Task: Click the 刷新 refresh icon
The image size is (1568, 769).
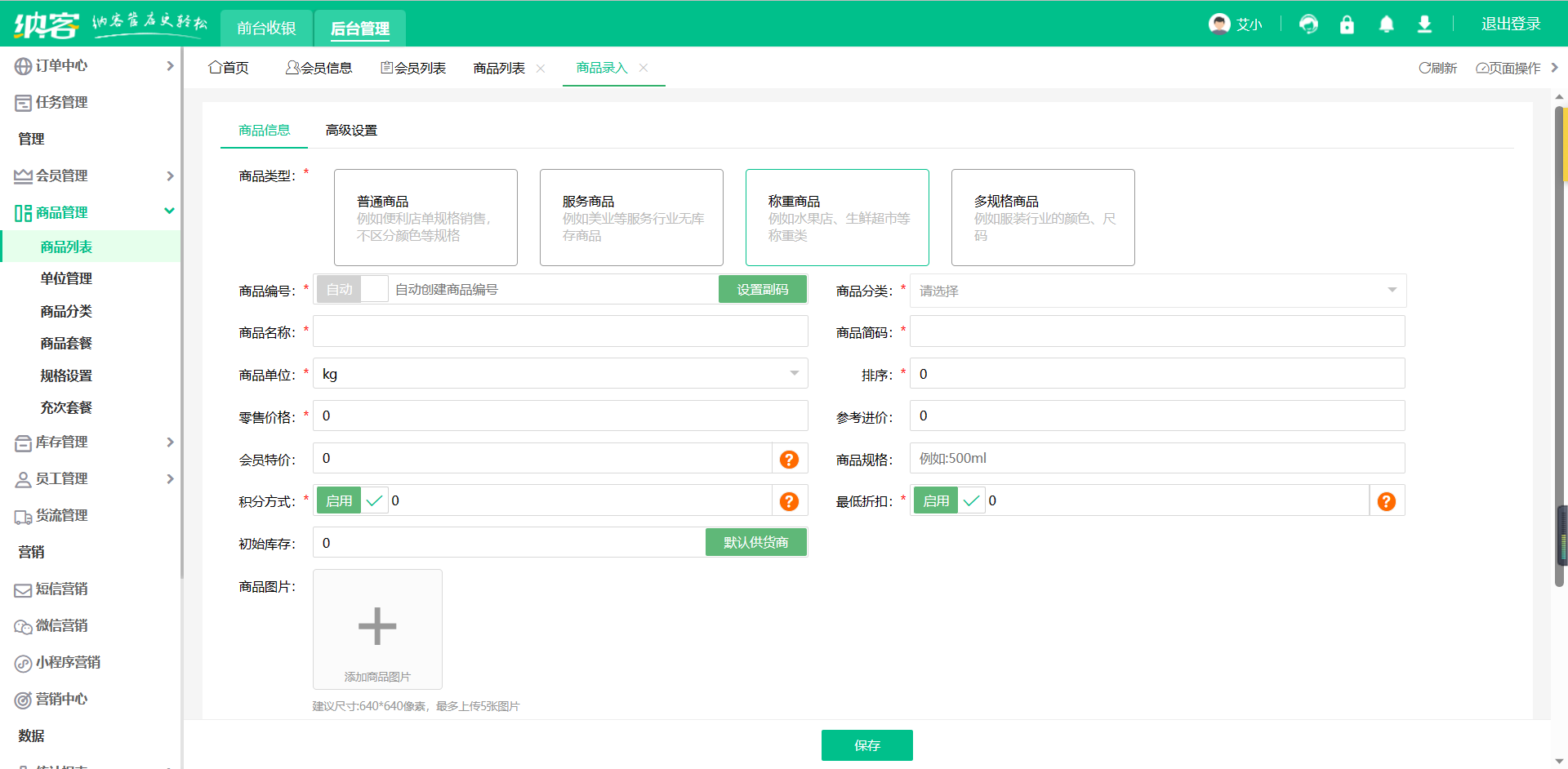Action: pyautogui.click(x=1437, y=68)
